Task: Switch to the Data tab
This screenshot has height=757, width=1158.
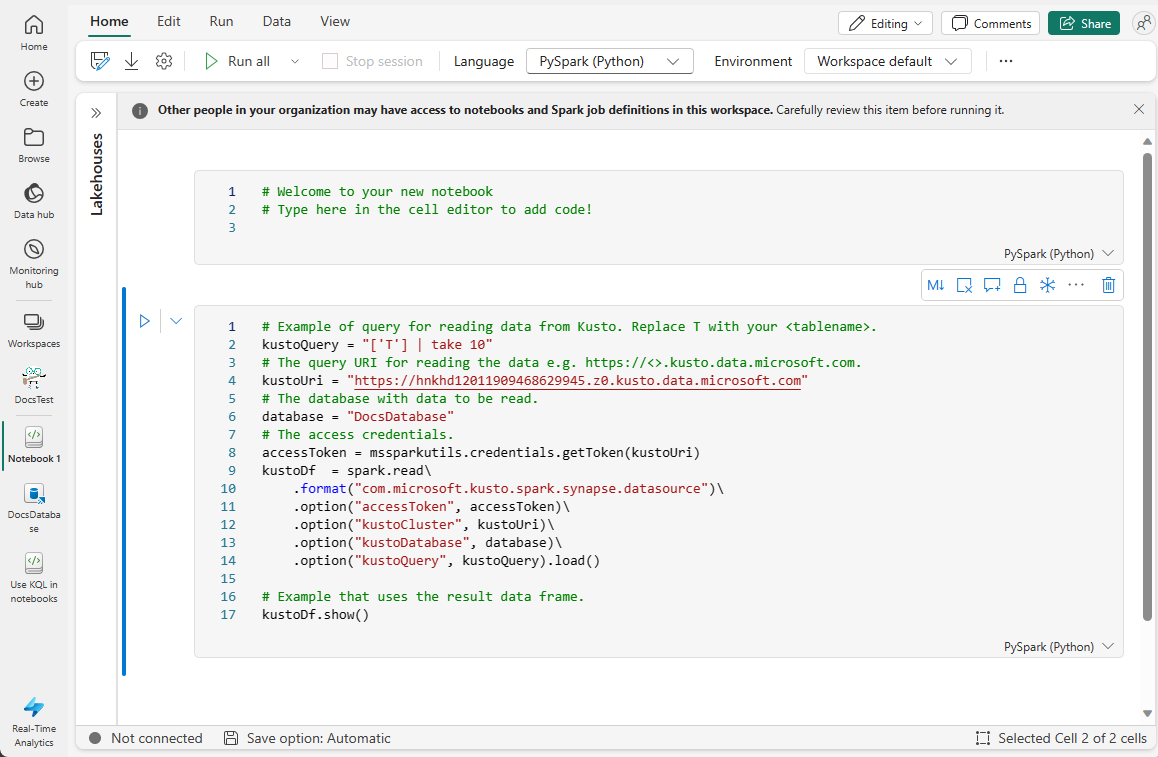Action: coord(277,21)
